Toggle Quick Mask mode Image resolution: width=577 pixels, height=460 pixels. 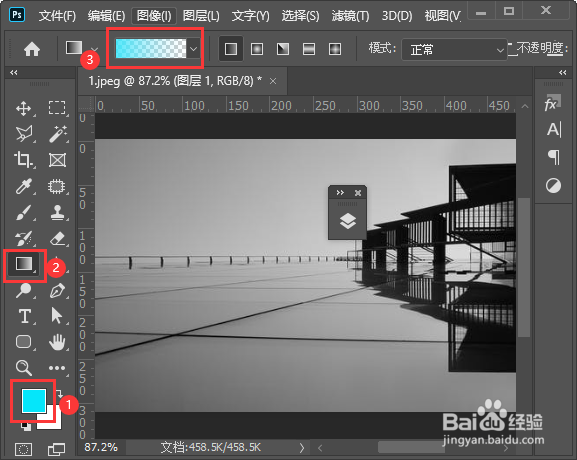(23, 449)
